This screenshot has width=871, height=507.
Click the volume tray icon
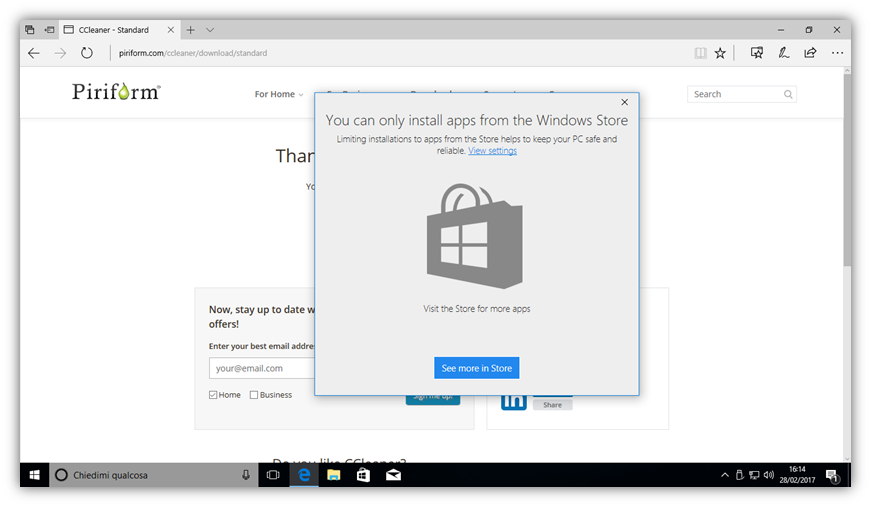(x=769, y=475)
